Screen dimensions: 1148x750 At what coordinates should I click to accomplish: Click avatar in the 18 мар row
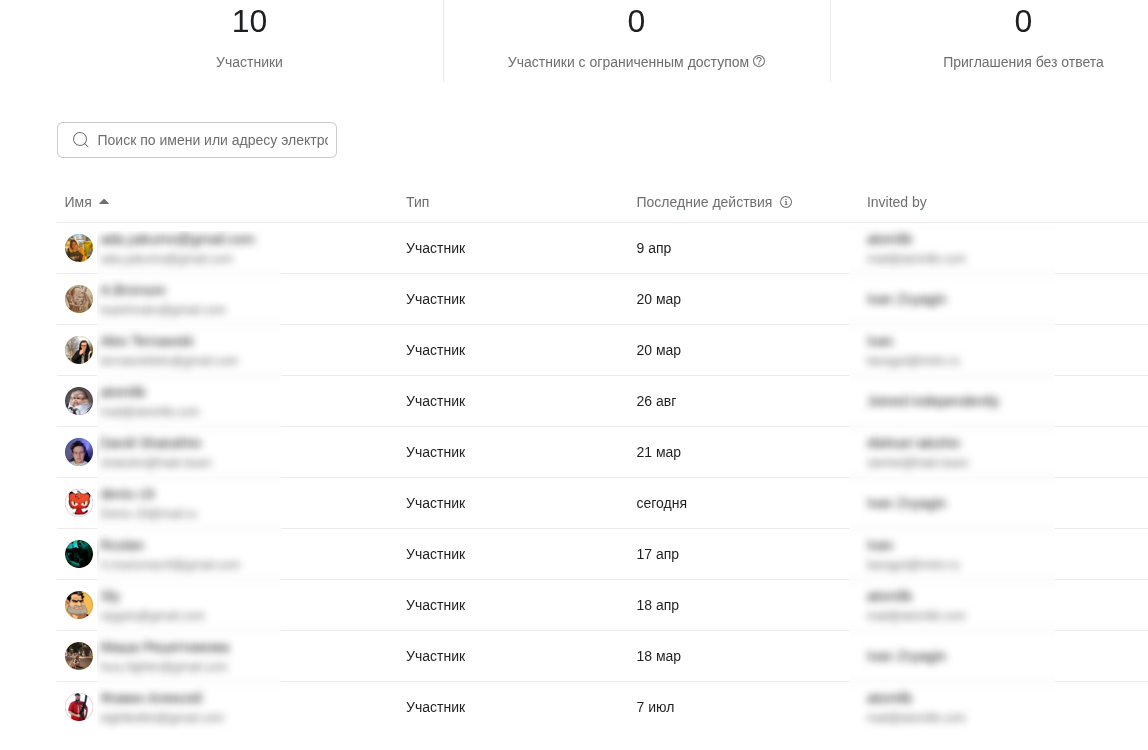click(x=79, y=656)
